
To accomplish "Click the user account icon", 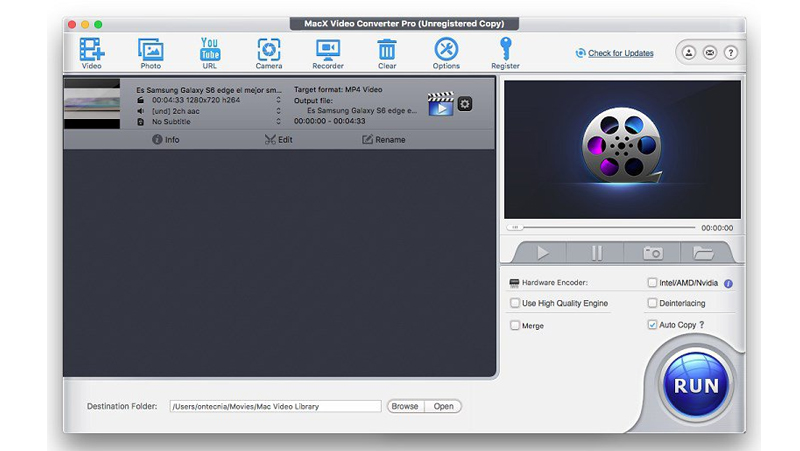I will 689,53.
